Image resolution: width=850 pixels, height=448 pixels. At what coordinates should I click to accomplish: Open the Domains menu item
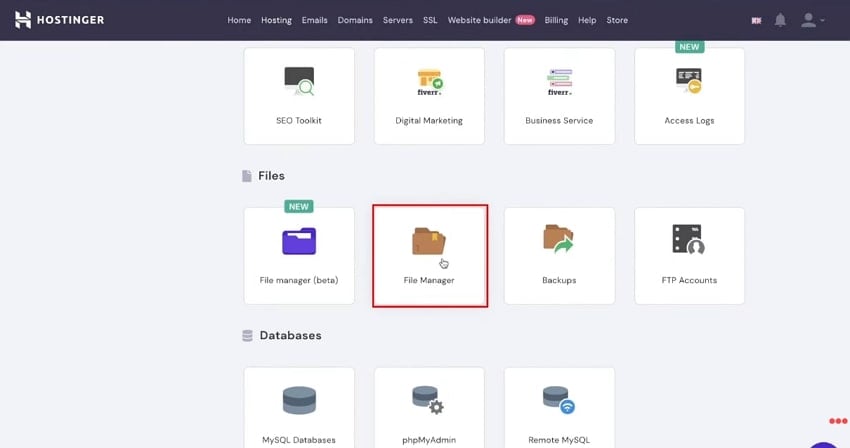pos(355,20)
